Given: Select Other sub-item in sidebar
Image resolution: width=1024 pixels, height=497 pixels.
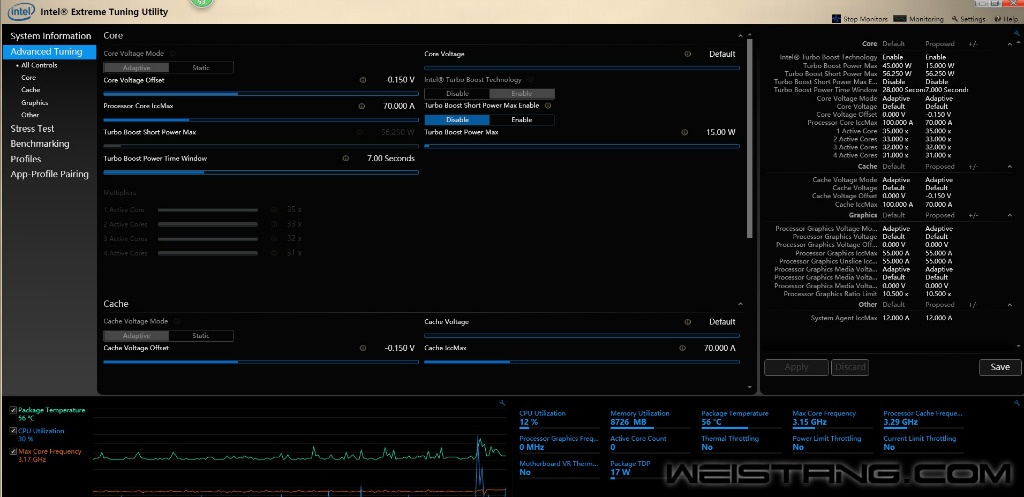Looking at the screenshot, I should click(30, 115).
